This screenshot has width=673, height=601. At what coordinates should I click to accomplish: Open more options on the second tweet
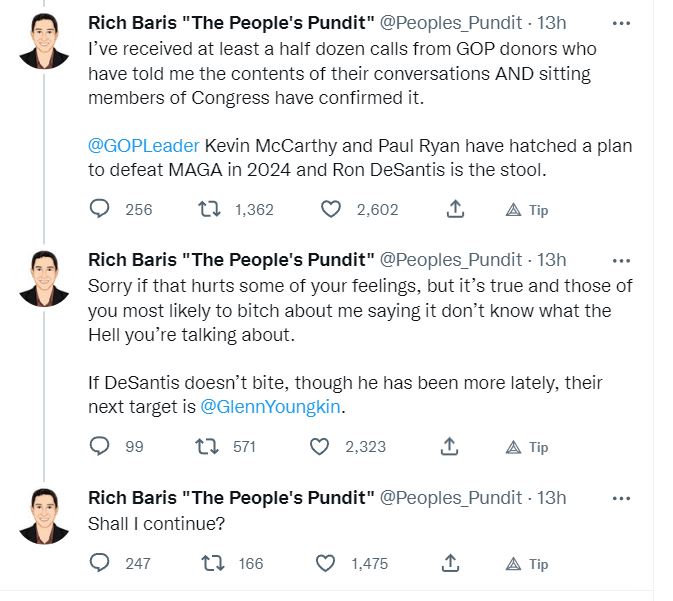[x=621, y=260]
